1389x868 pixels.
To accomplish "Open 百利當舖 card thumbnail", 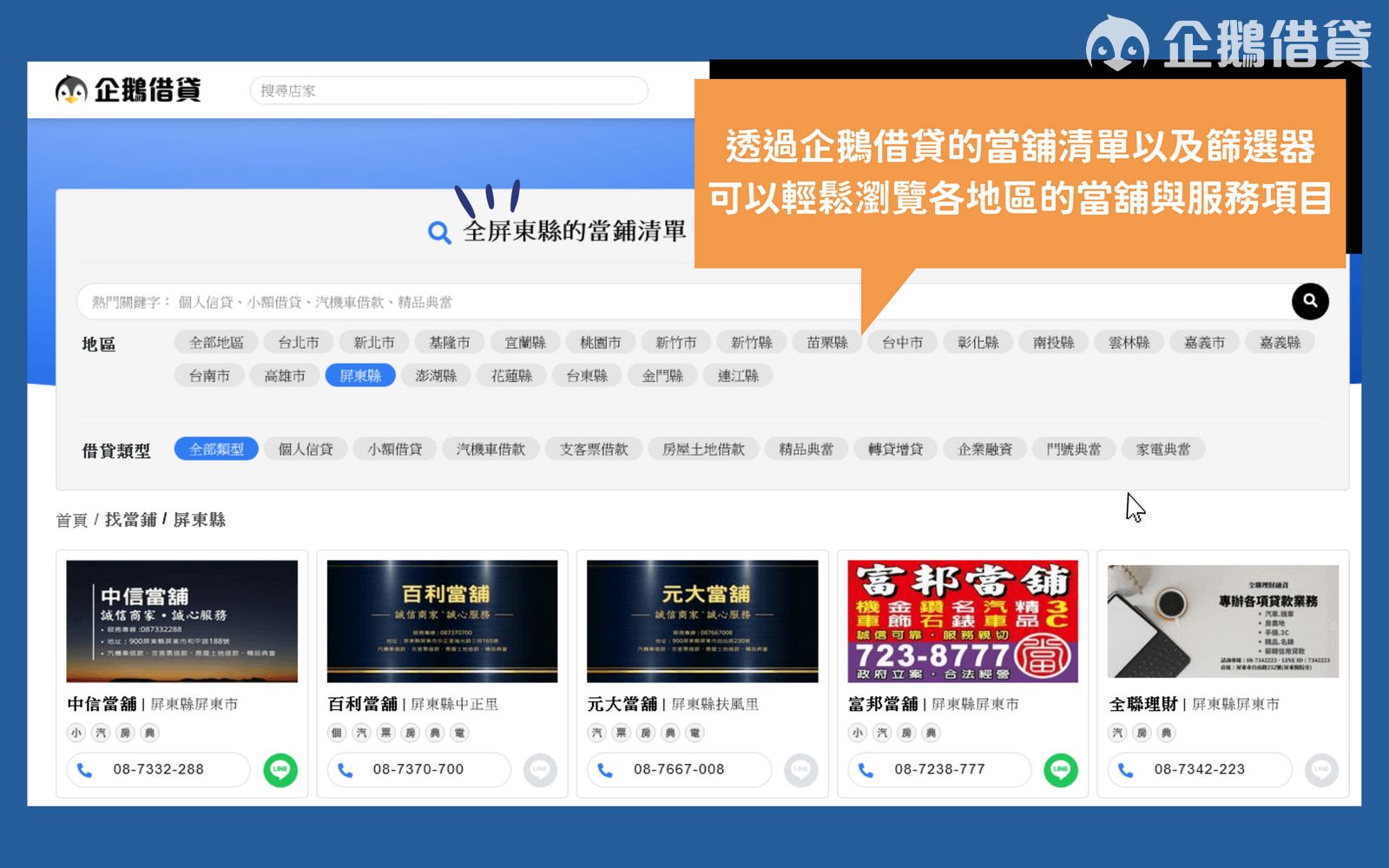I will pyautogui.click(x=442, y=621).
